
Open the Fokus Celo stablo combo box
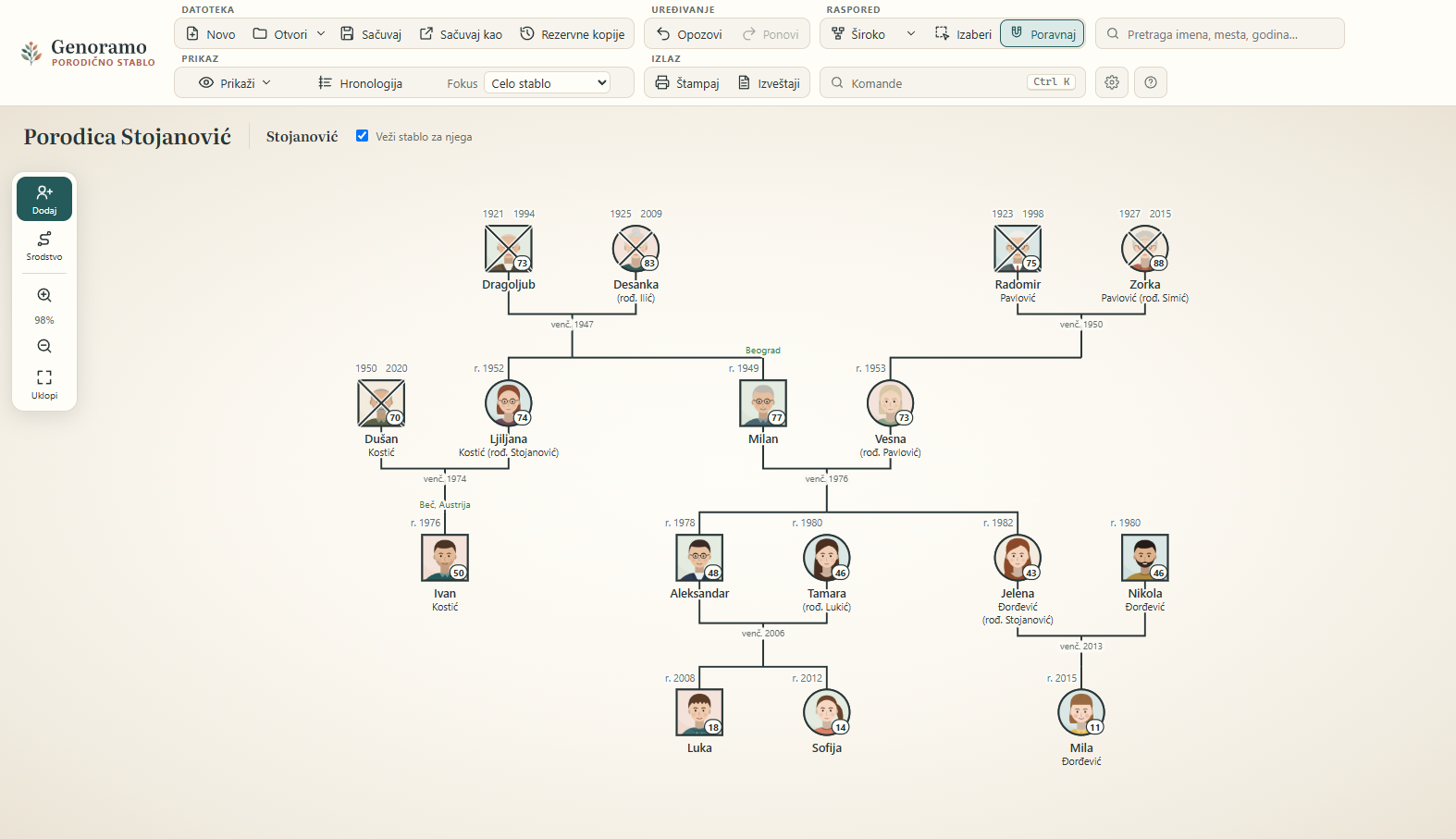pos(548,83)
